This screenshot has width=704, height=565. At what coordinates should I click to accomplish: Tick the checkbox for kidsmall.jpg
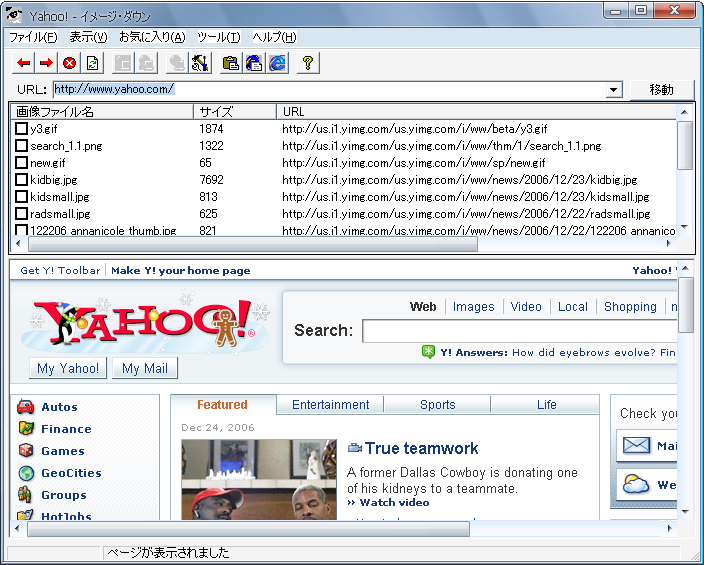(21, 197)
